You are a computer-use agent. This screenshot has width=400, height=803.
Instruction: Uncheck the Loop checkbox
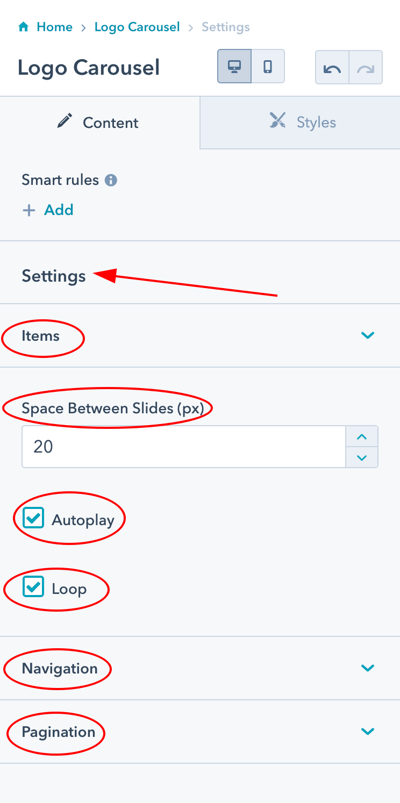(33, 587)
